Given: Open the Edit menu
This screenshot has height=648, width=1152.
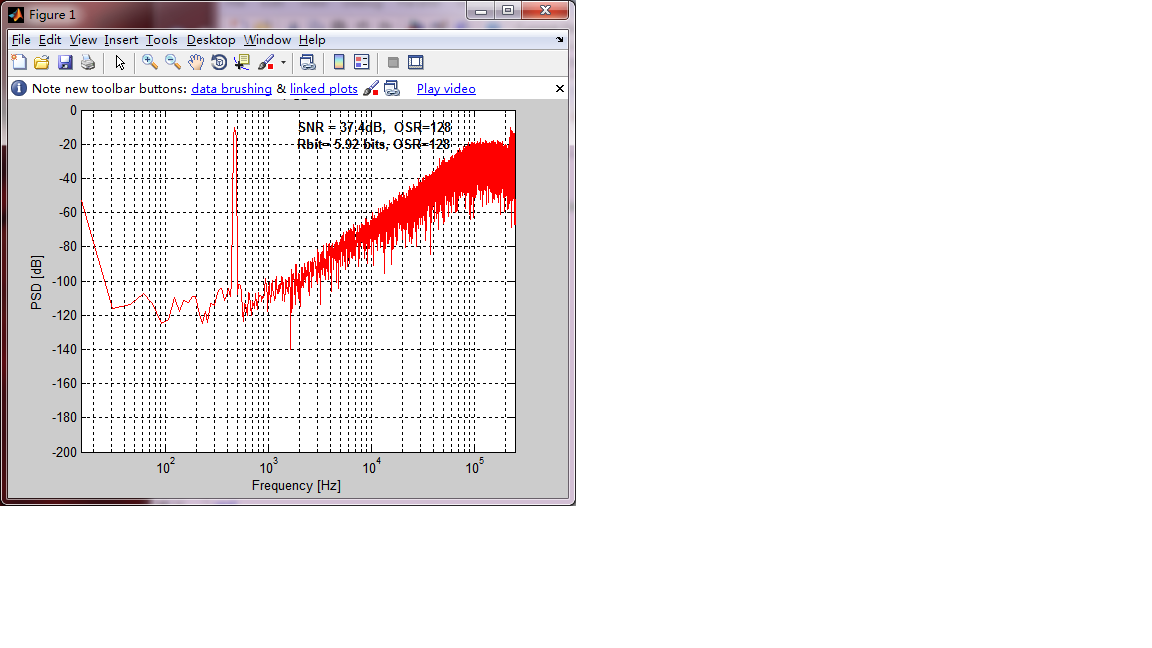Looking at the screenshot, I should [50, 40].
